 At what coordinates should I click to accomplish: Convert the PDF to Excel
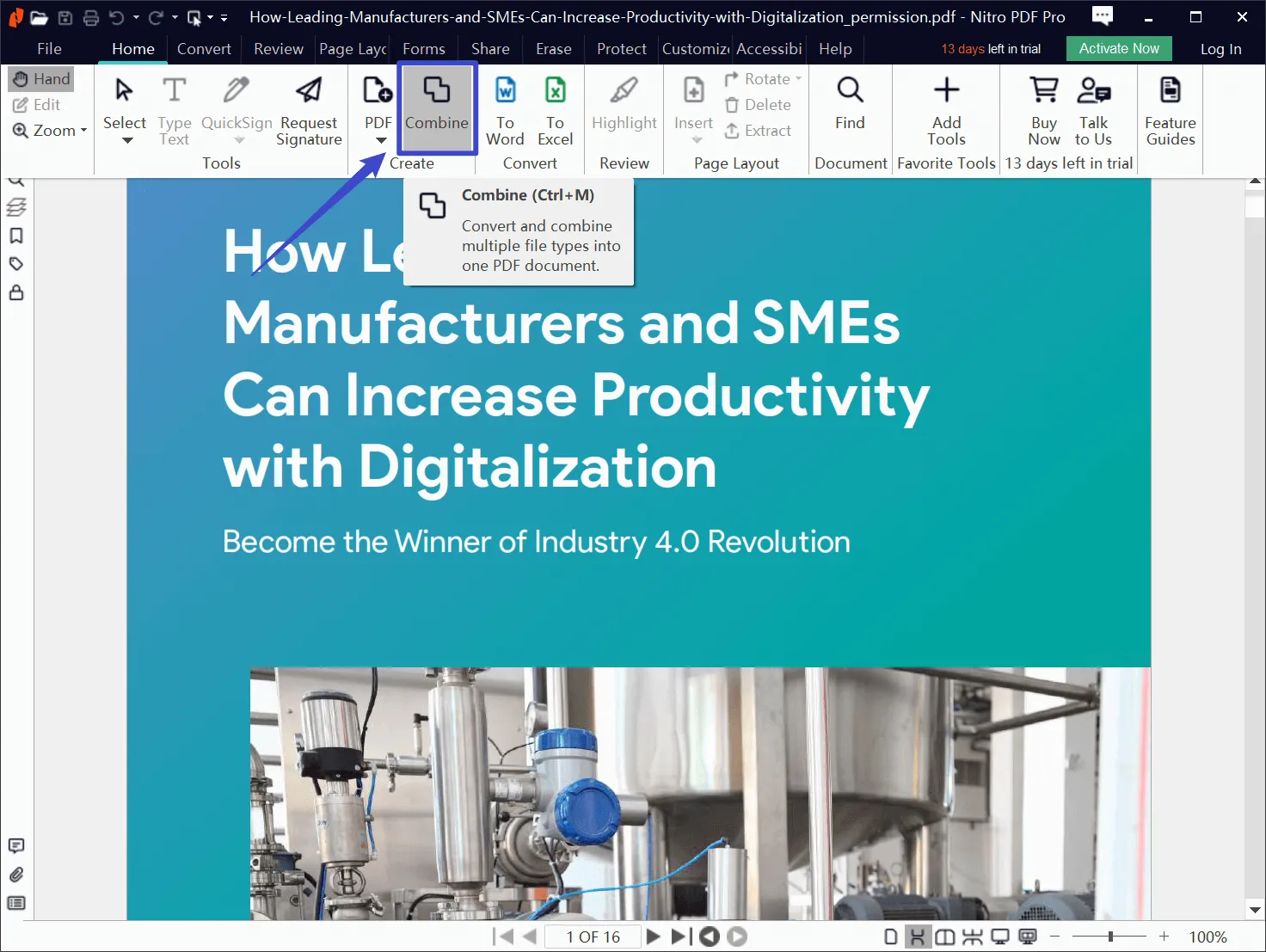555,111
